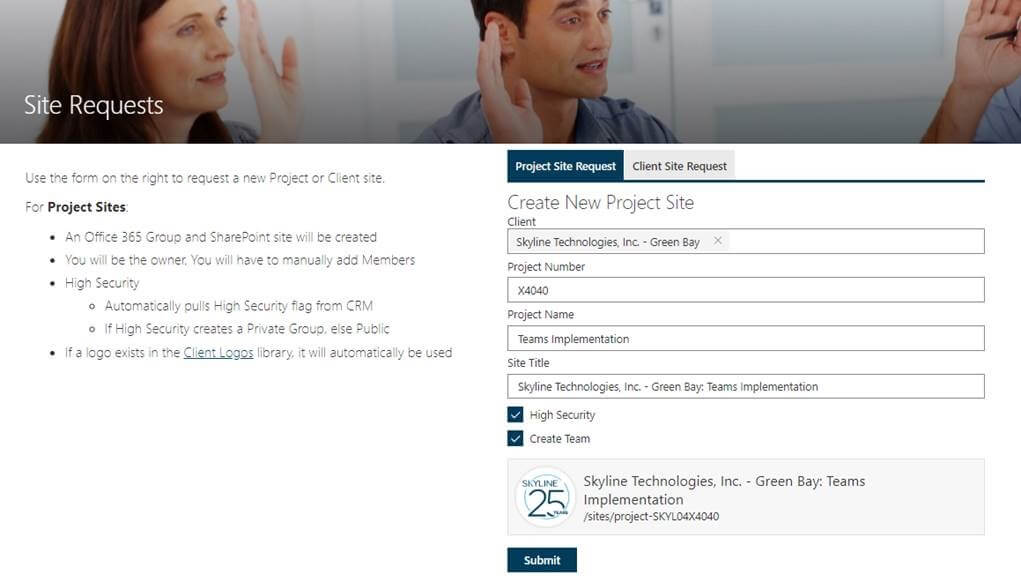1021x582 pixels.
Task: Switch to Client Site Request tab
Action: click(679, 166)
